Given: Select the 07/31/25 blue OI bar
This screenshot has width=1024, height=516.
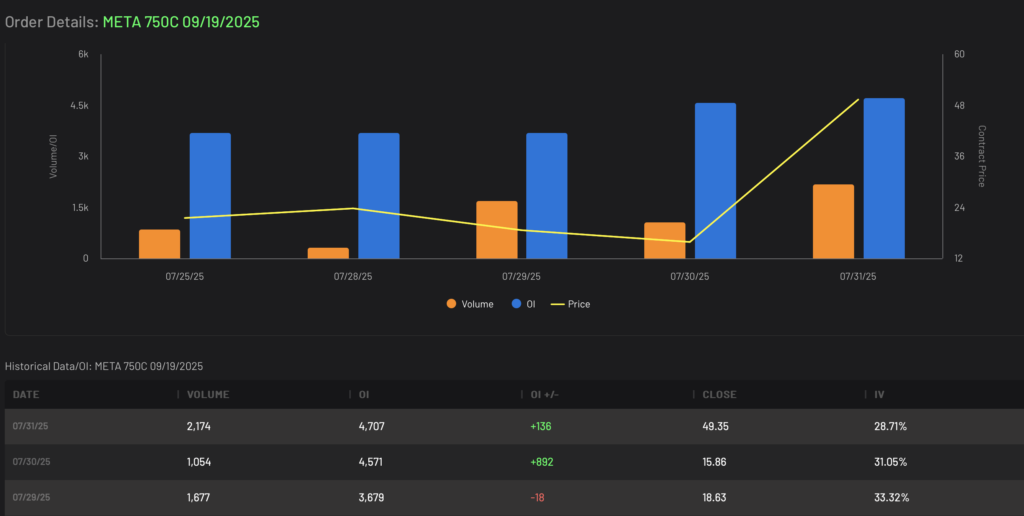Looking at the screenshot, I should [884, 178].
